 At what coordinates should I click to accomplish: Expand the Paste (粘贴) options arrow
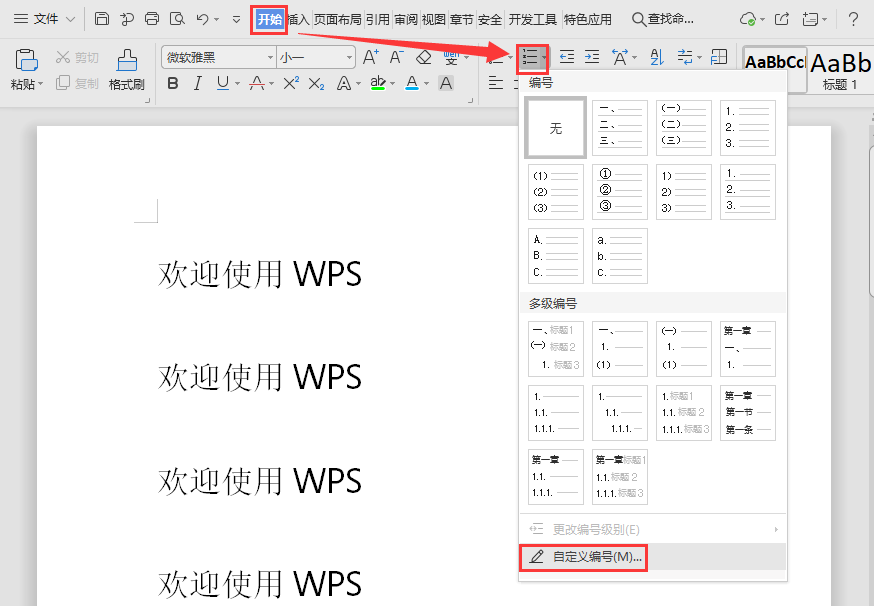[x=41, y=85]
